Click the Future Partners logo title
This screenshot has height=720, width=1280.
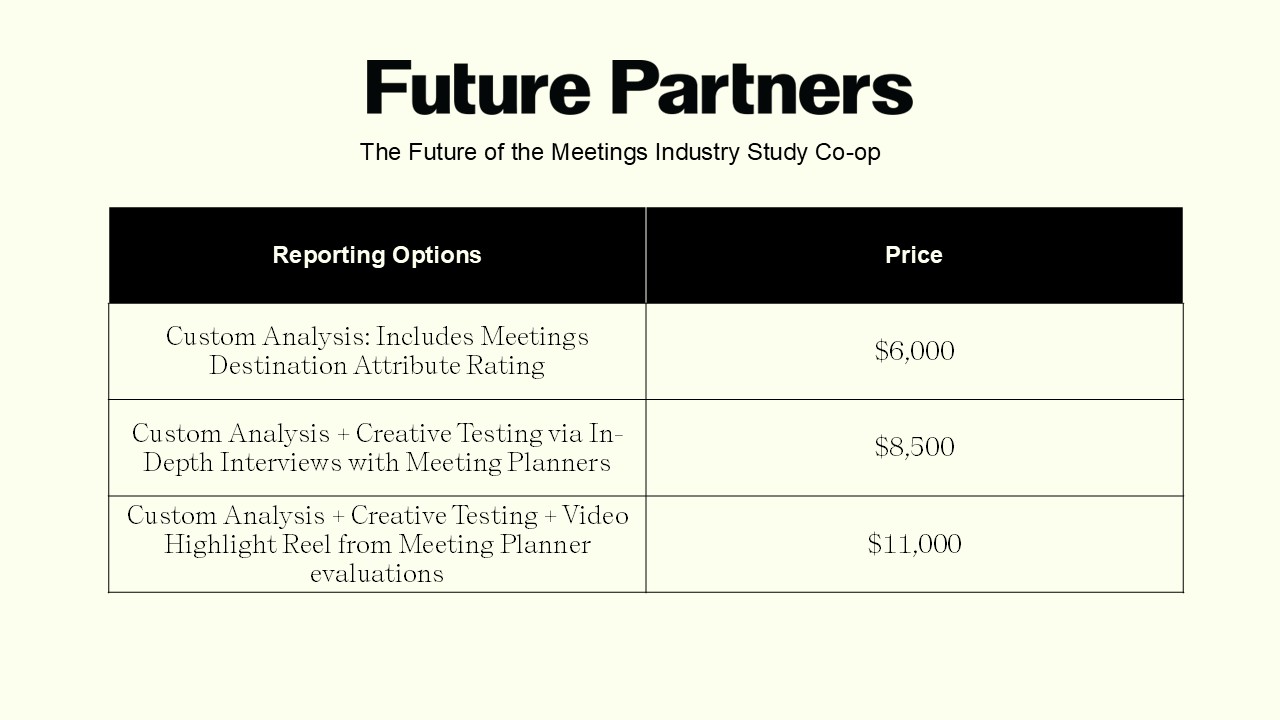[x=639, y=88]
